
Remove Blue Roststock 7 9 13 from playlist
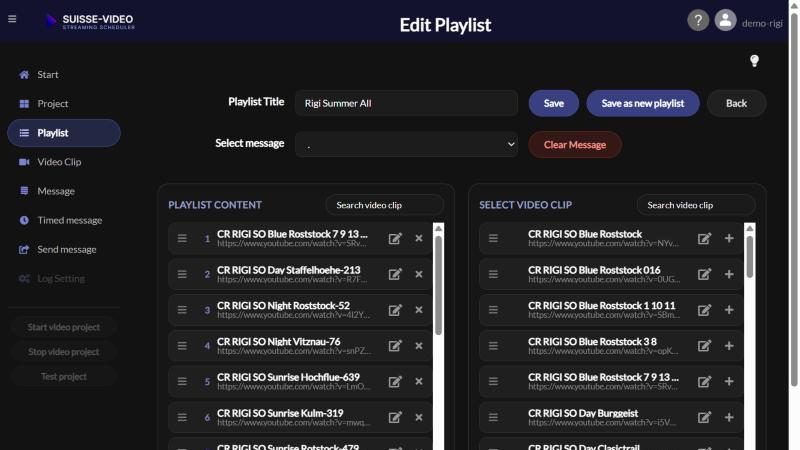point(419,238)
